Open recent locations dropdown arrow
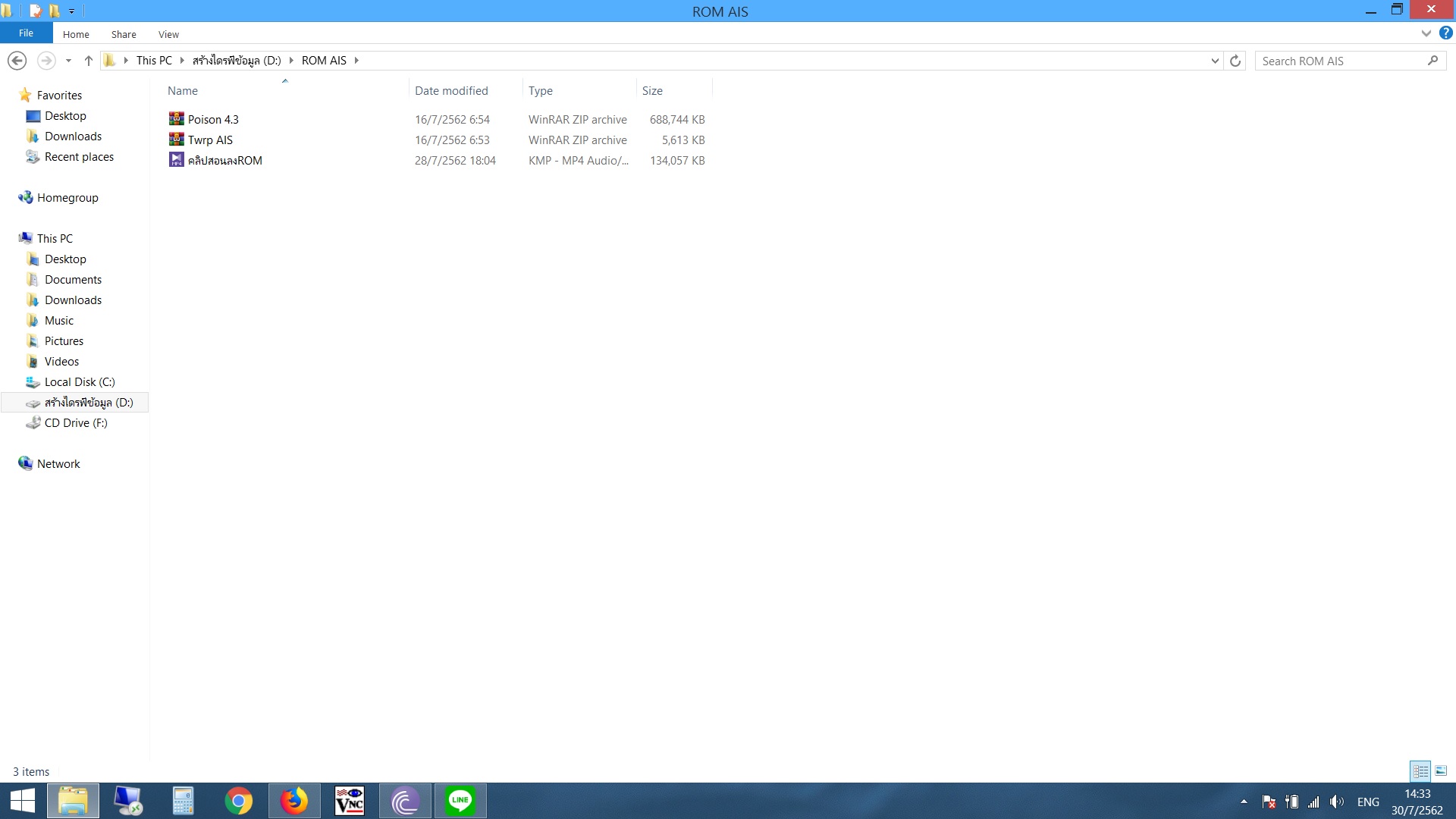The height and width of the screenshot is (819, 1456). (x=68, y=61)
